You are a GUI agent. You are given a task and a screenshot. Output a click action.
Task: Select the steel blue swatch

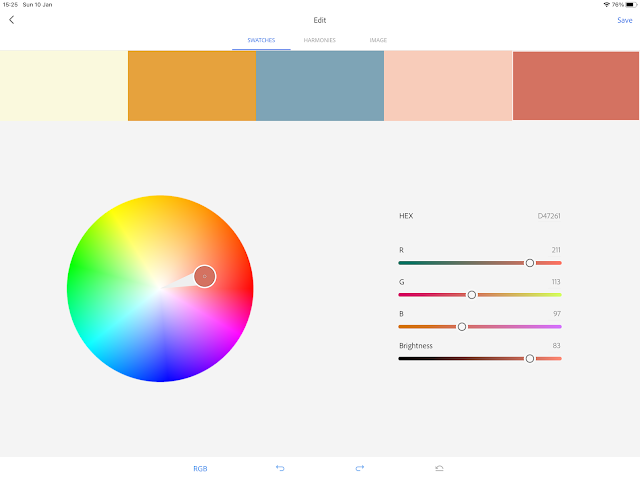click(x=320, y=86)
